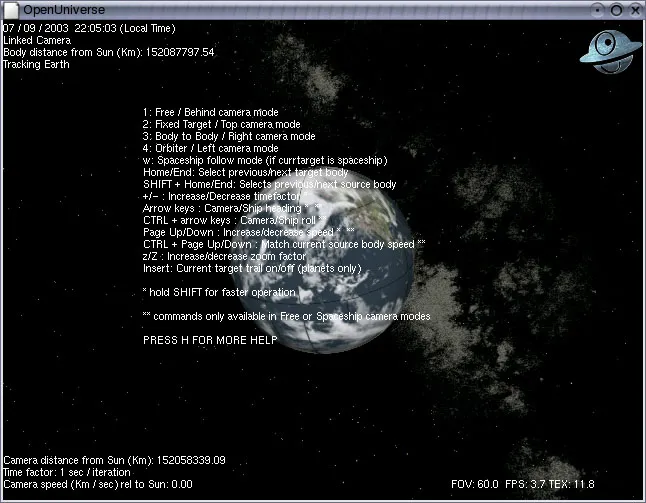The width and height of the screenshot is (646, 503).
Task: Maximize the OpenUniverse window
Action: (616, 10)
